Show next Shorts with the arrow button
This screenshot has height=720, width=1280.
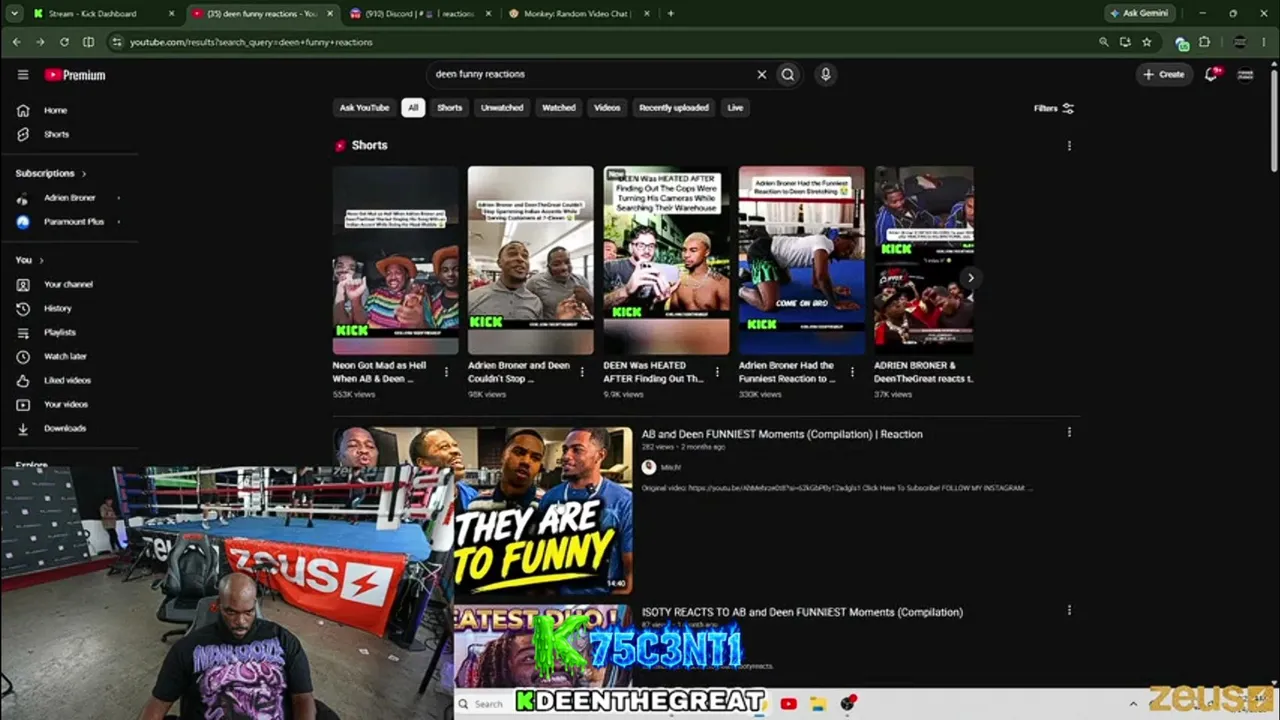tap(969, 278)
